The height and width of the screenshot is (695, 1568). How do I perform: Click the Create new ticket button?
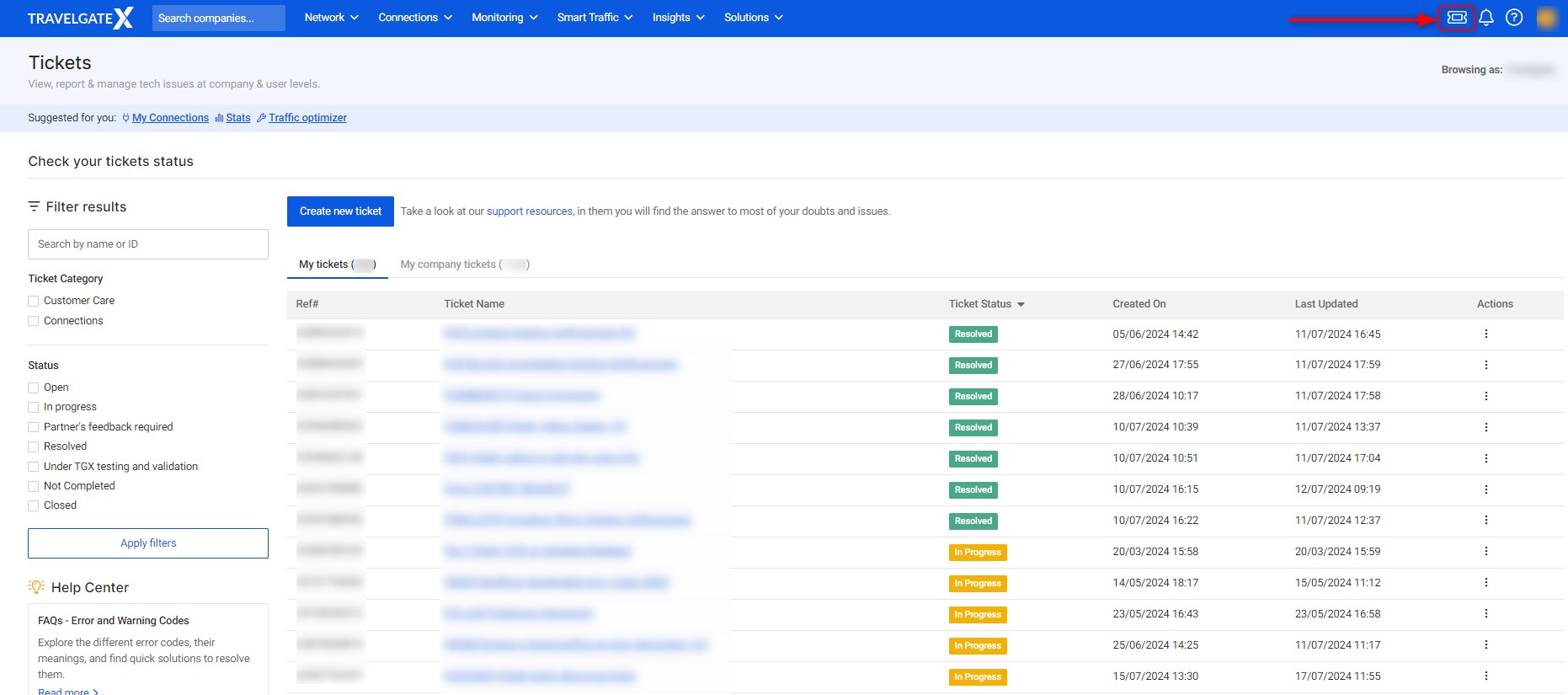pos(340,211)
